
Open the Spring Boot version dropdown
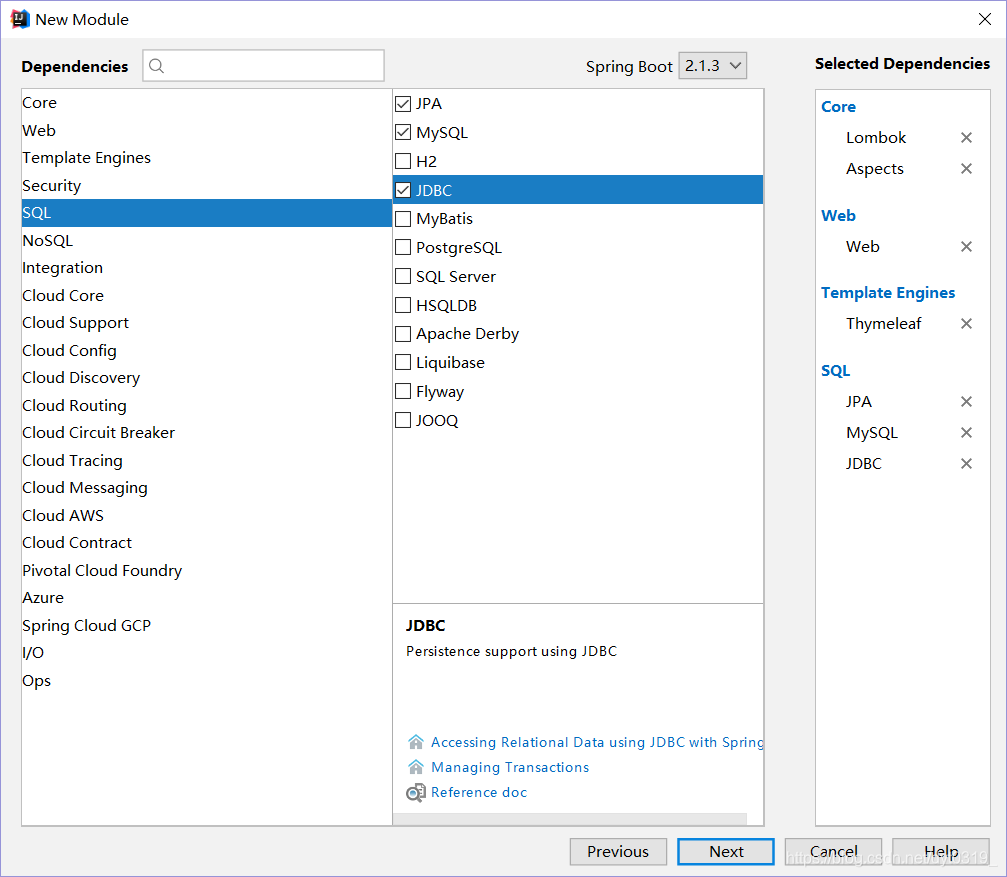pos(713,65)
